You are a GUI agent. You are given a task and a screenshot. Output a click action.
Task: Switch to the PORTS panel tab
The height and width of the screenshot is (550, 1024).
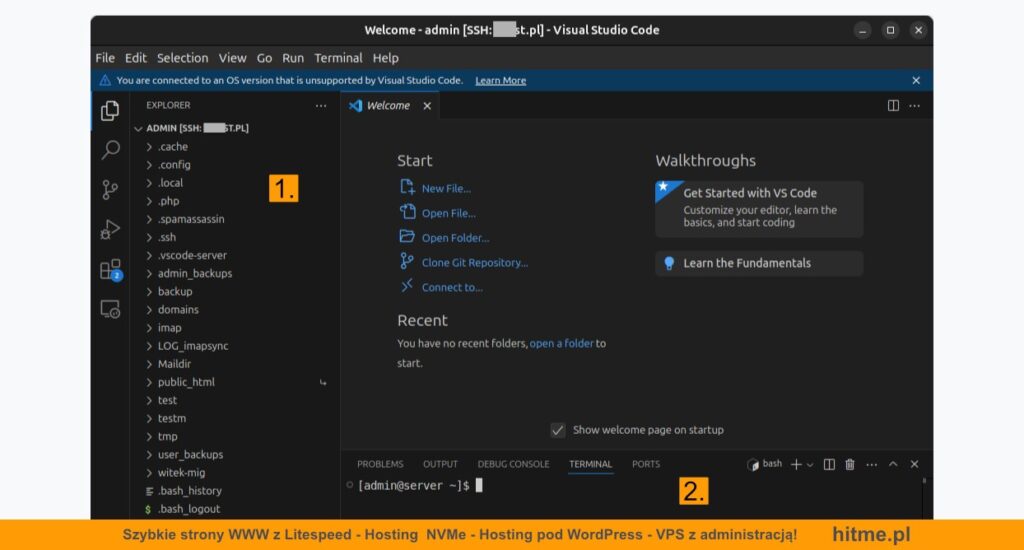pos(646,464)
